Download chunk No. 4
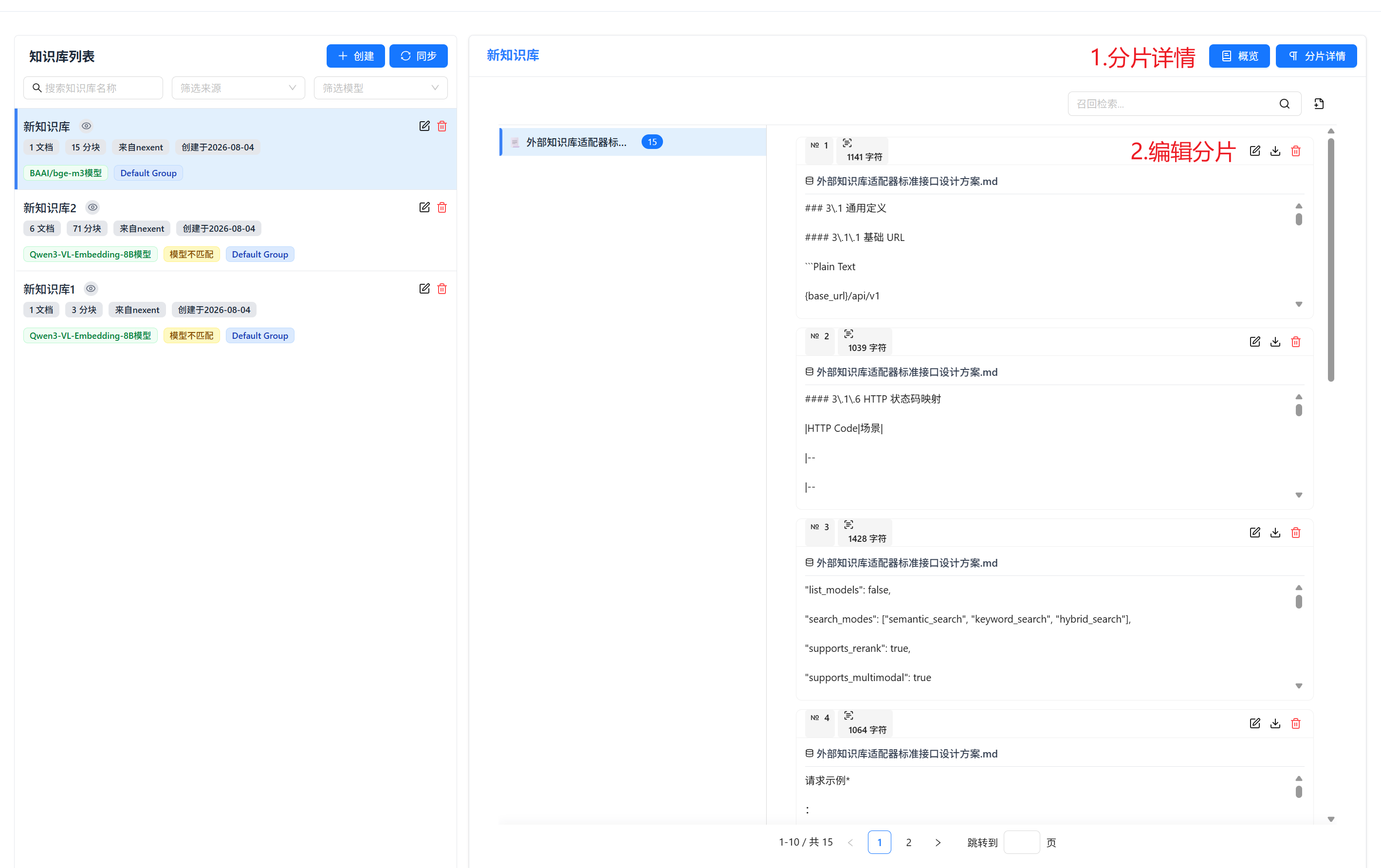 [1275, 724]
